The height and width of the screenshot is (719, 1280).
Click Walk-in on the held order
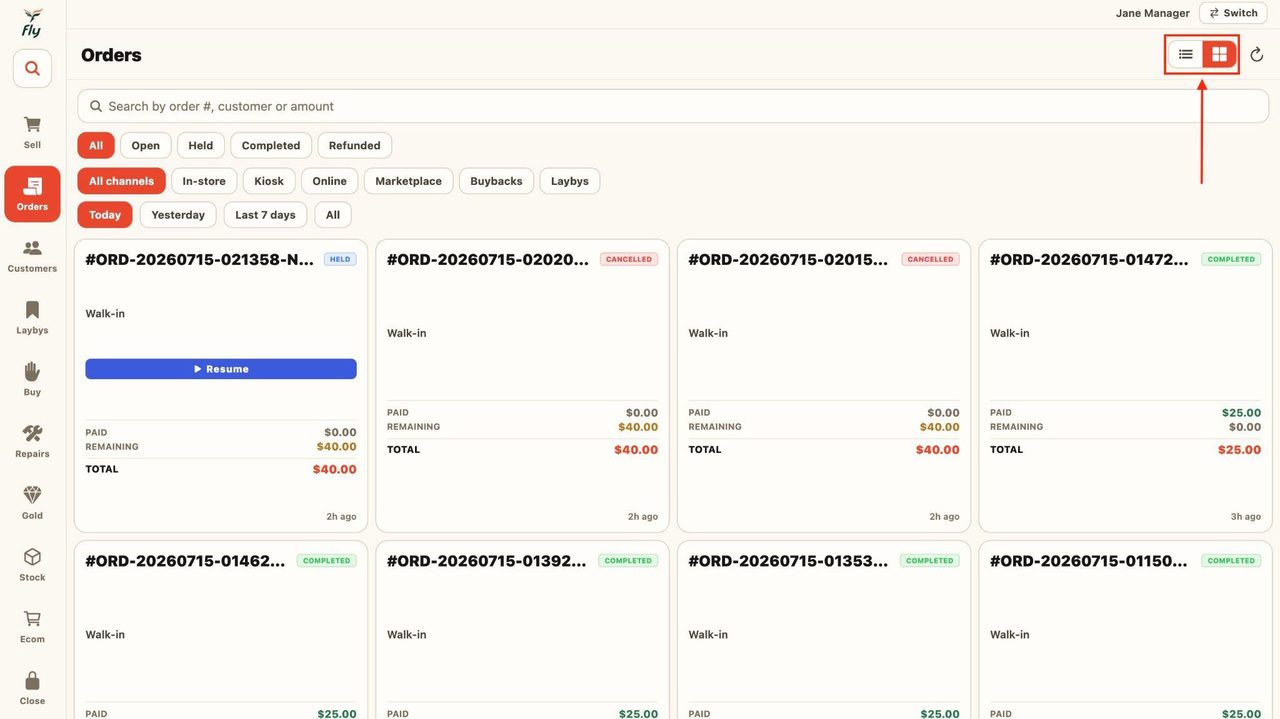(105, 314)
